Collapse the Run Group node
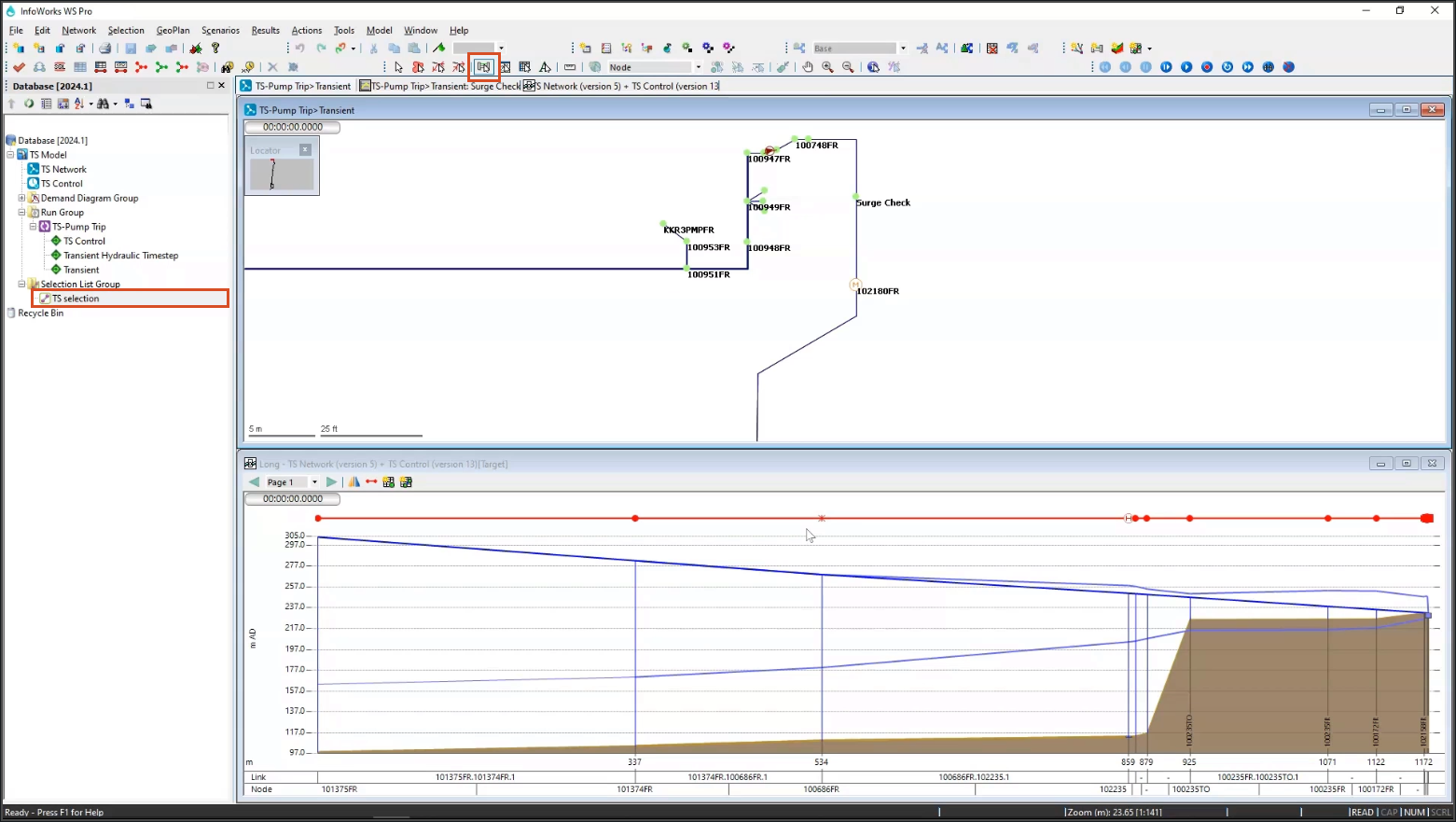The width and height of the screenshot is (1456, 822). tap(21, 213)
